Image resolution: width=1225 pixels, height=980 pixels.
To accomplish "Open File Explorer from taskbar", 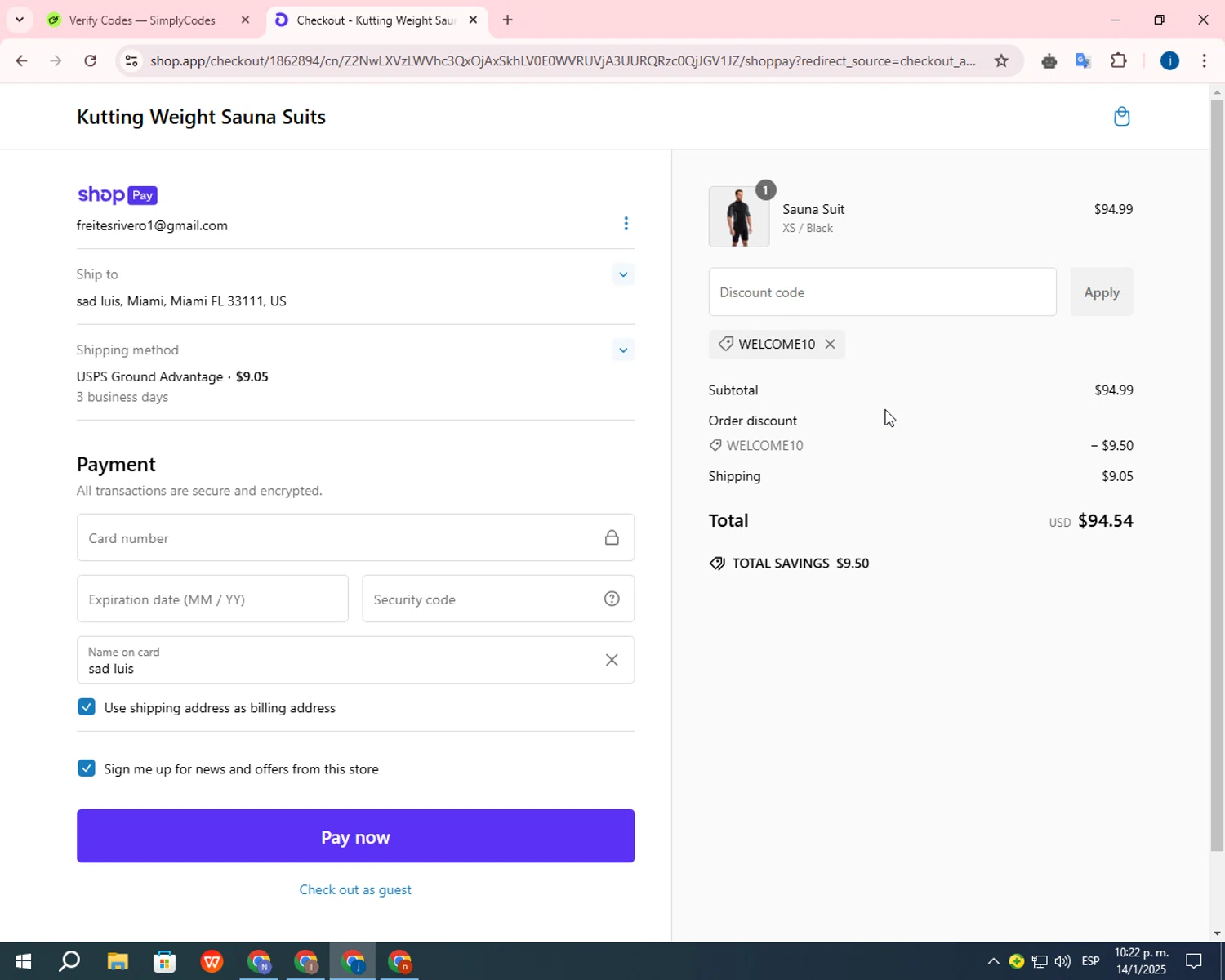I will (117, 962).
